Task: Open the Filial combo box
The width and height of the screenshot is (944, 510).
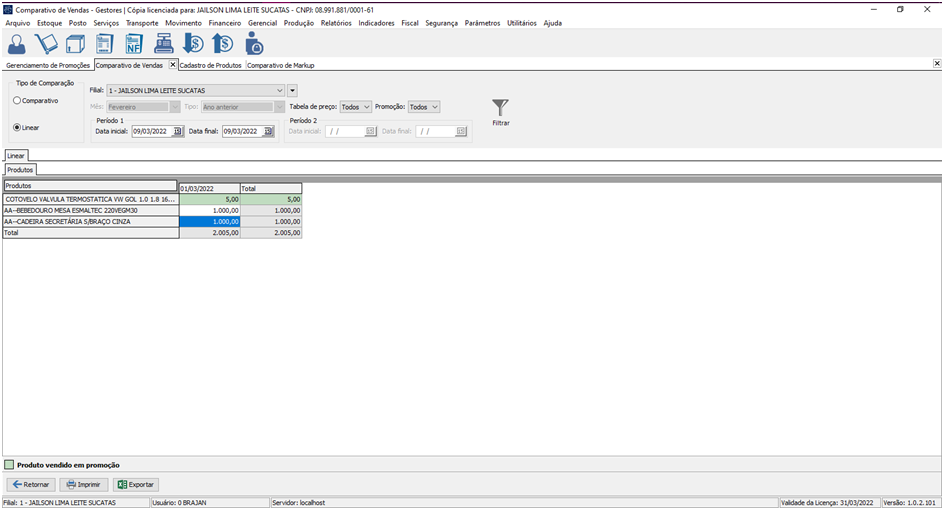Action: click(195, 90)
